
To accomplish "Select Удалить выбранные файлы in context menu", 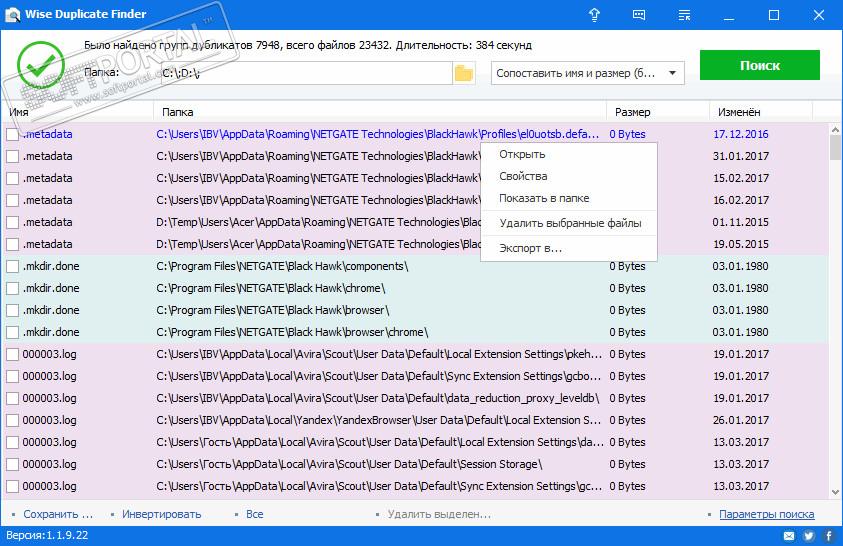I will 570,223.
